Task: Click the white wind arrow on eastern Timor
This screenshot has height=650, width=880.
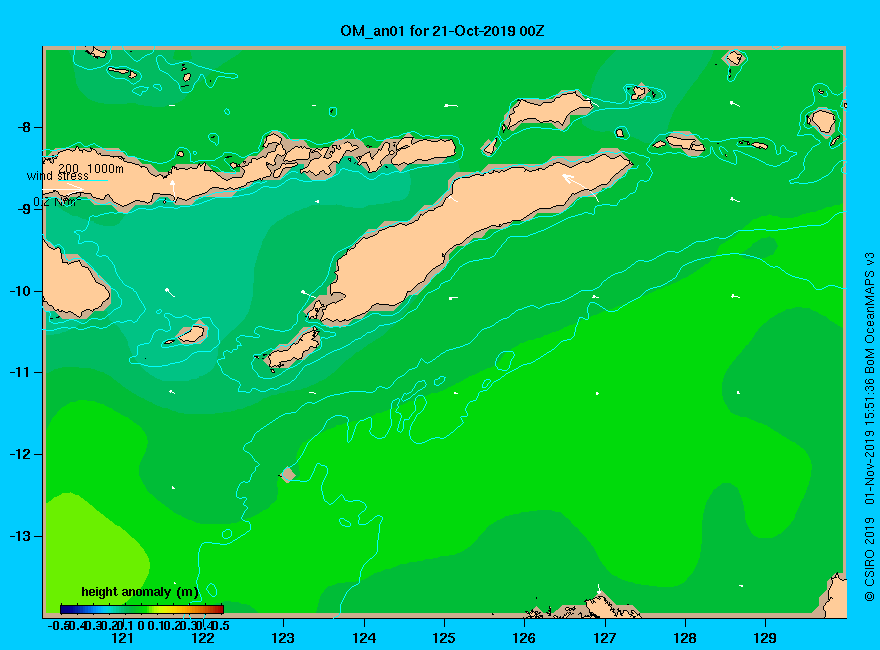Action: 580,187
